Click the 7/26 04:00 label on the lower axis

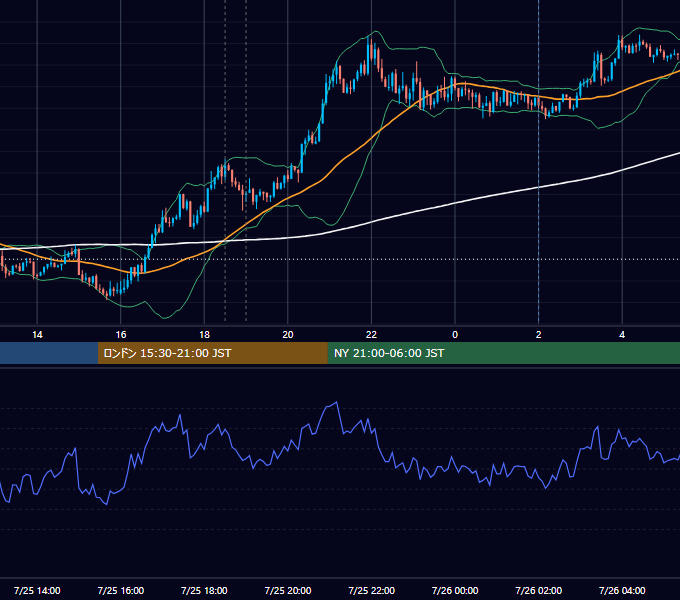(x=622, y=590)
